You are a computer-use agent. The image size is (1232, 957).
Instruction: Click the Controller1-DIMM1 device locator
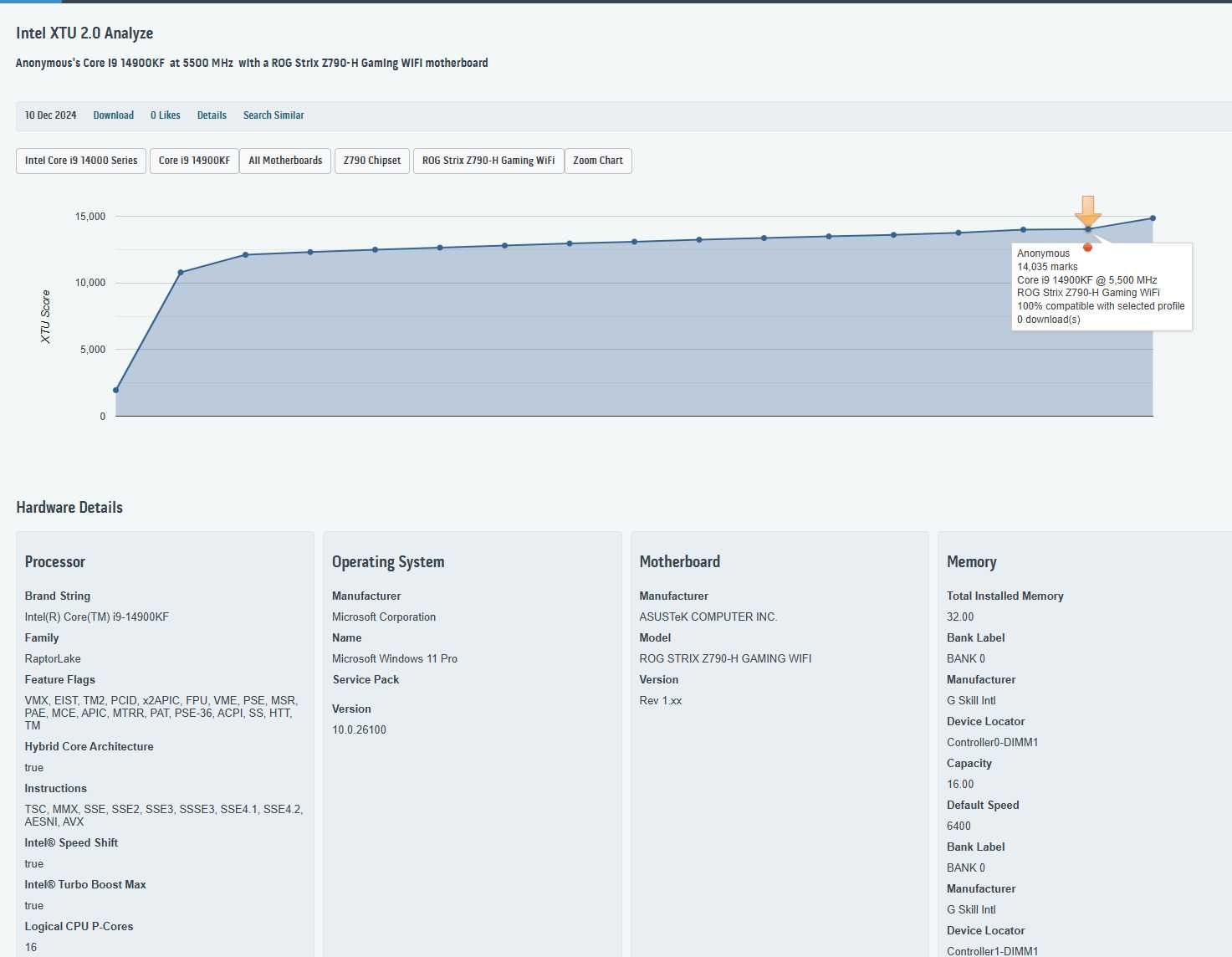[992, 951]
